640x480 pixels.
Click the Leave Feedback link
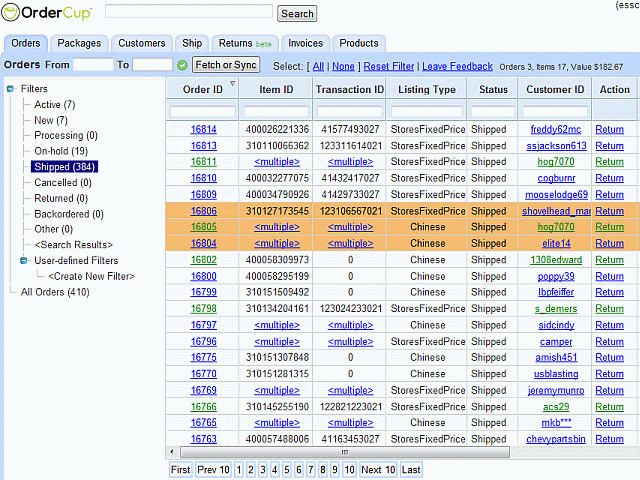pyautogui.click(x=457, y=66)
